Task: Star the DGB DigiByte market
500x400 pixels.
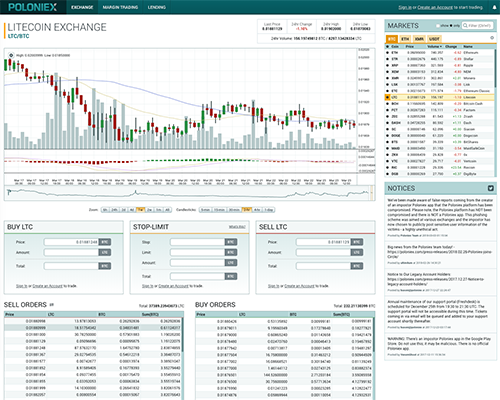Action: 387,174
